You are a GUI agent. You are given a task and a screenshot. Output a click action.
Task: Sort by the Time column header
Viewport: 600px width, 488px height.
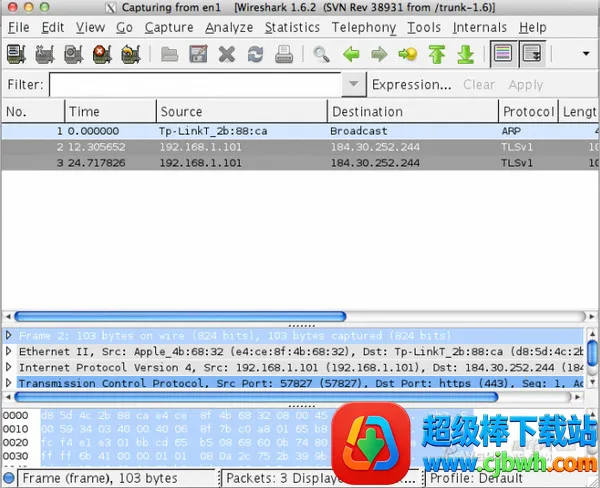pyautogui.click(x=111, y=111)
